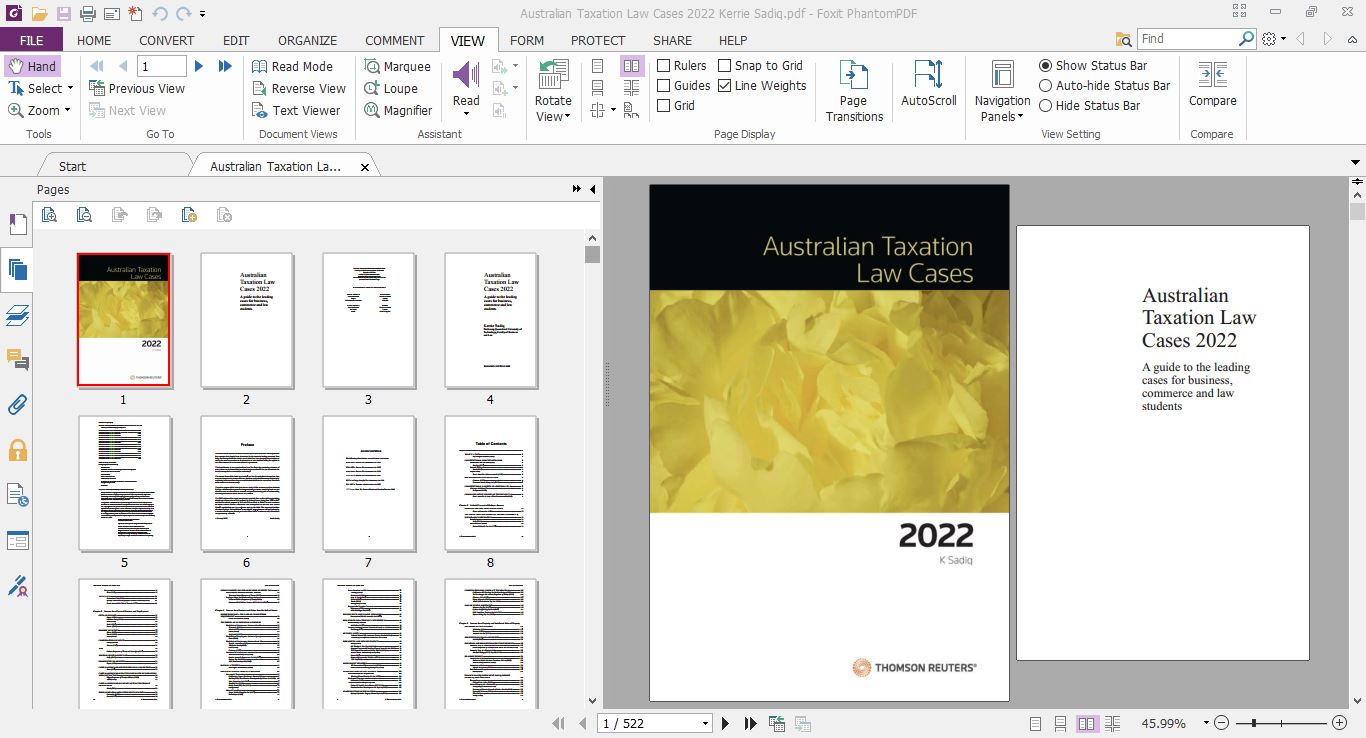Image resolution: width=1366 pixels, height=738 pixels.
Task: Open the page number dropdown in status bar
Action: (705, 723)
